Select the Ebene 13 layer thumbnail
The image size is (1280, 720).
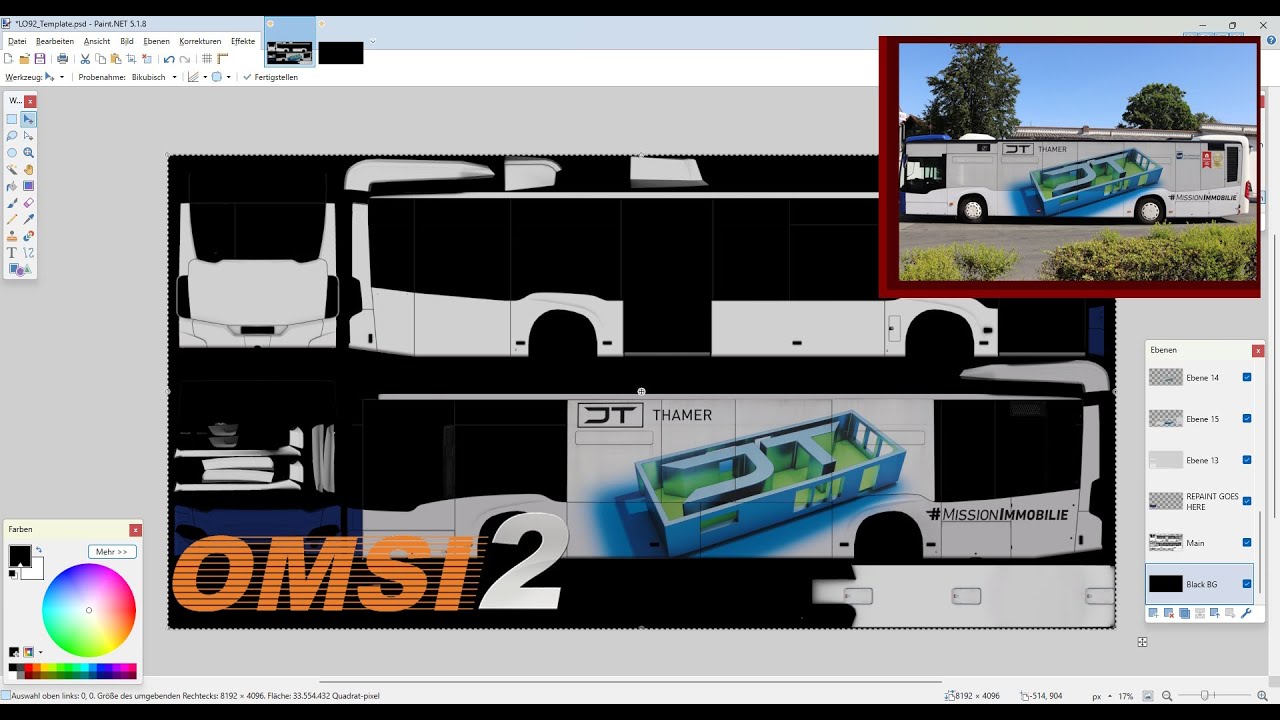[x=1165, y=460]
